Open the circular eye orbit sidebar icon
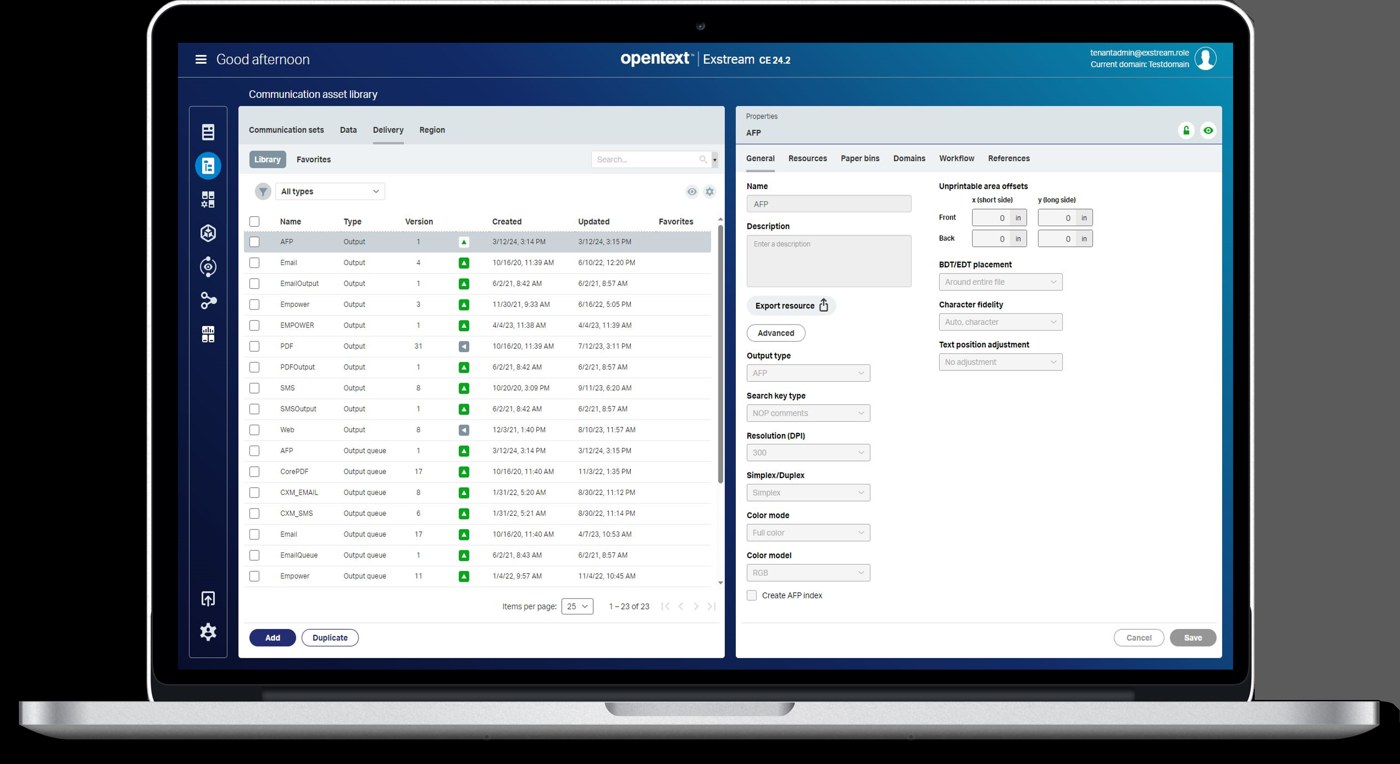The width and height of the screenshot is (1400, 764). 208,267
